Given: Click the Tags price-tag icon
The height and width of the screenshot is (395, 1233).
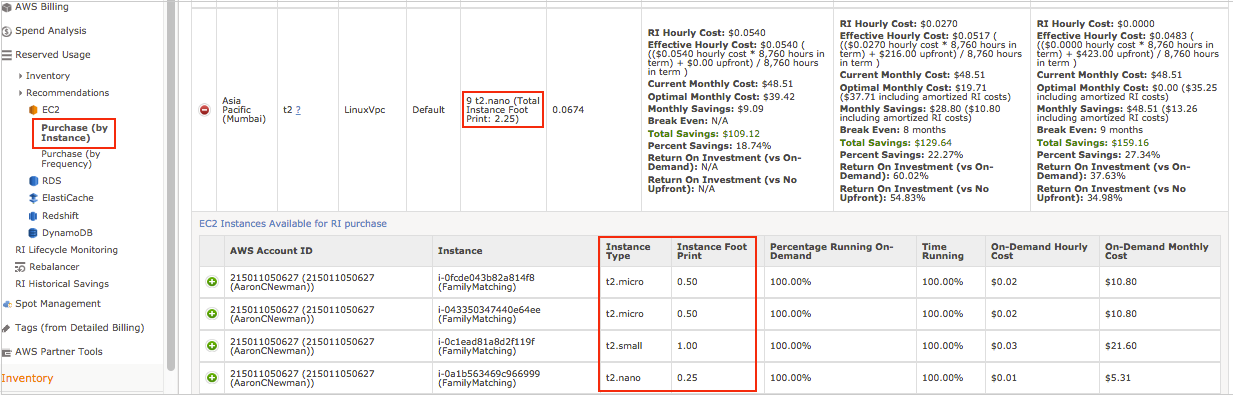Looking at the screenshot, I should click(x=7, y=327).
